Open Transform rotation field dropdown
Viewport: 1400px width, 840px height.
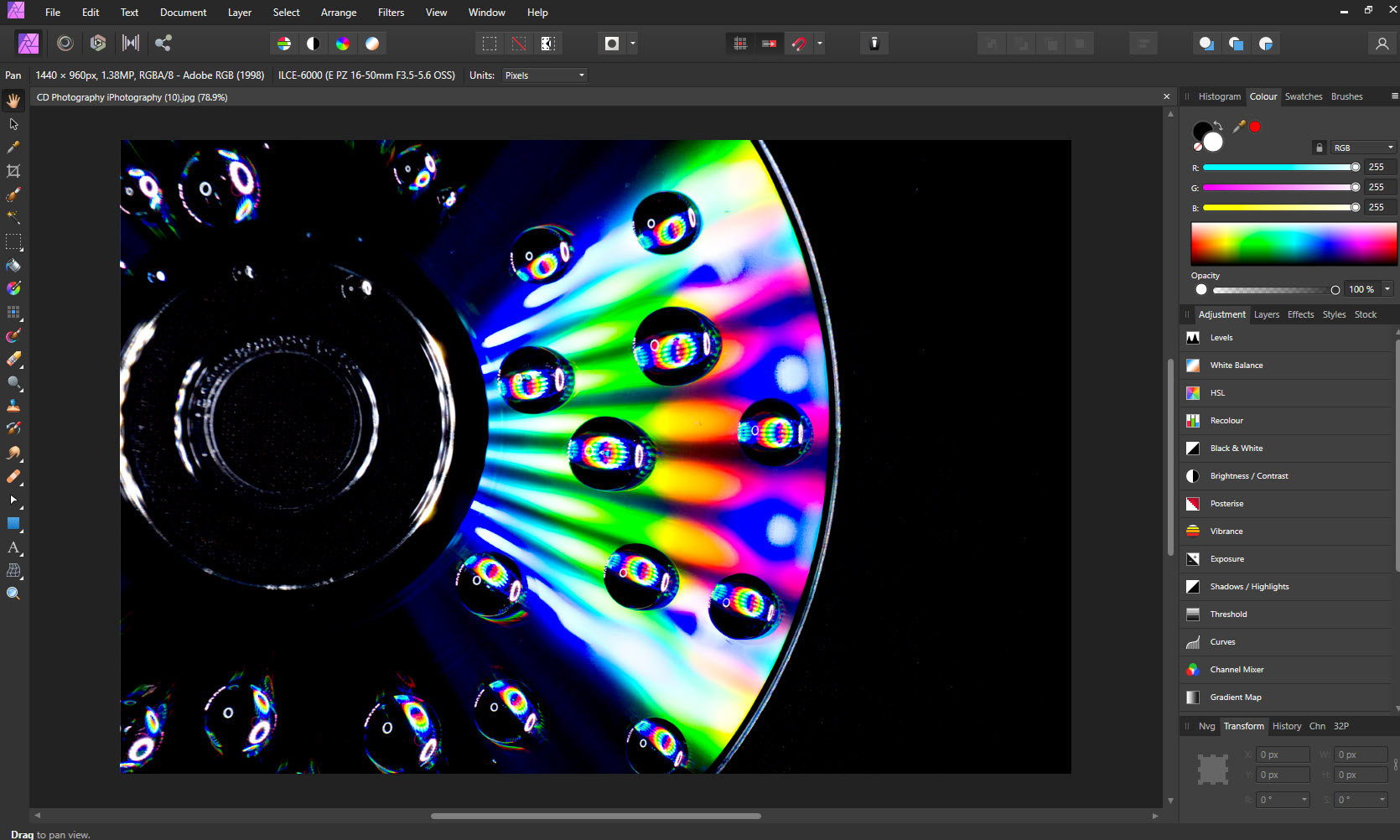(x=1304, y=800)
